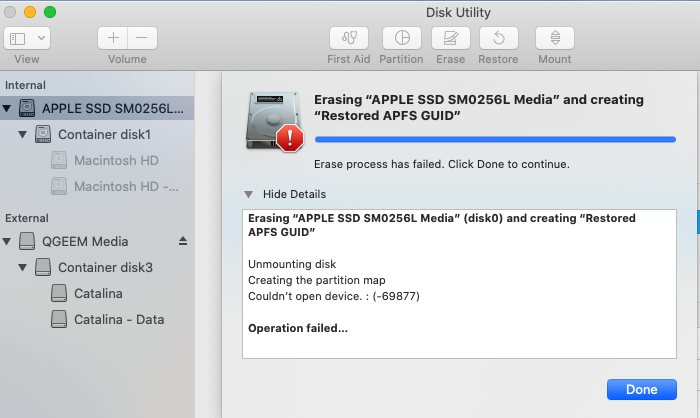Collapse Container disk1 disclosure triangle

[x=22, y=134]
